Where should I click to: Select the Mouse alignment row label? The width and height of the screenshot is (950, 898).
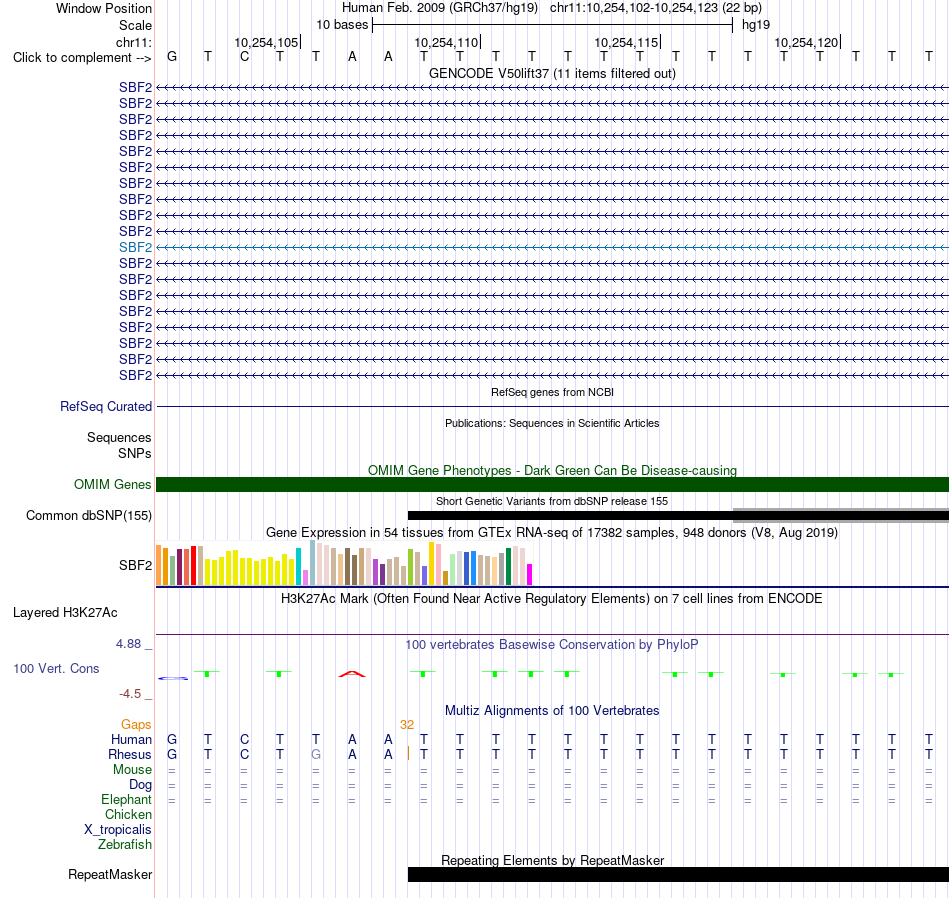coord(133,770)
